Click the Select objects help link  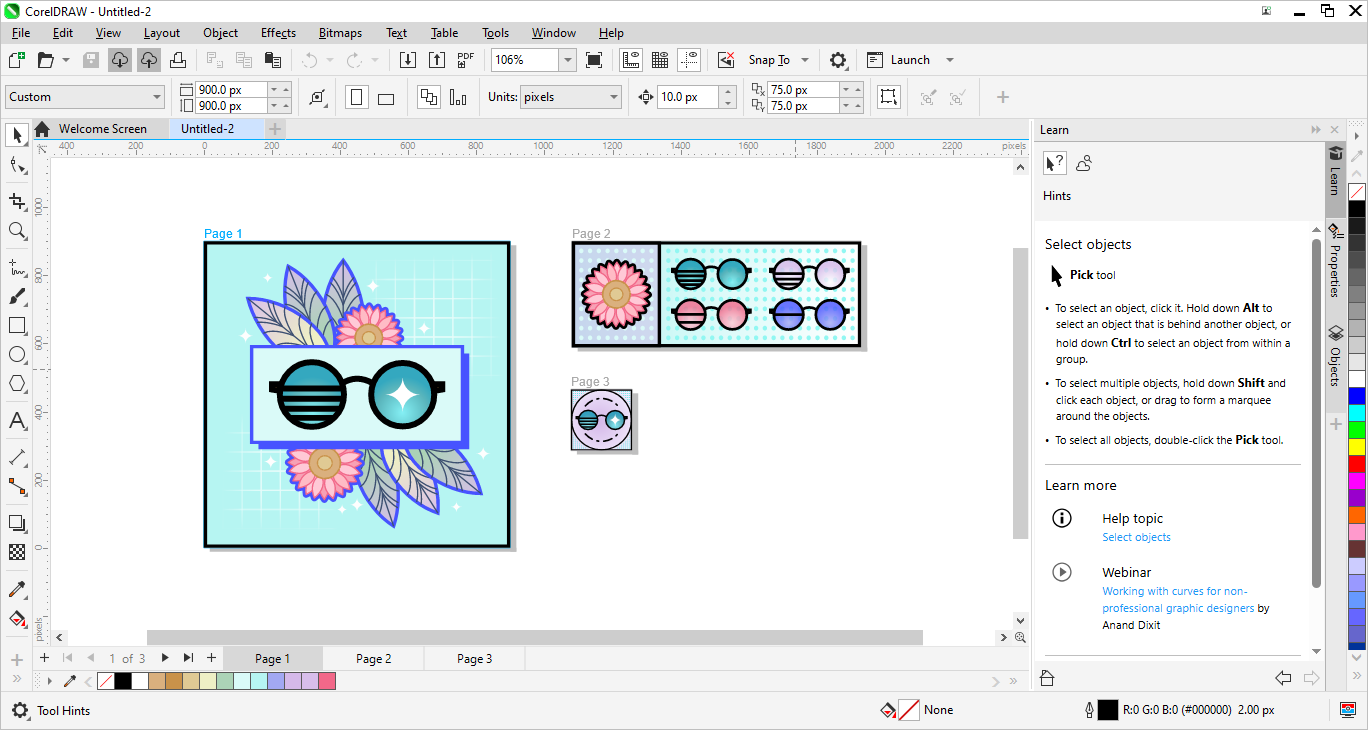1136,537
